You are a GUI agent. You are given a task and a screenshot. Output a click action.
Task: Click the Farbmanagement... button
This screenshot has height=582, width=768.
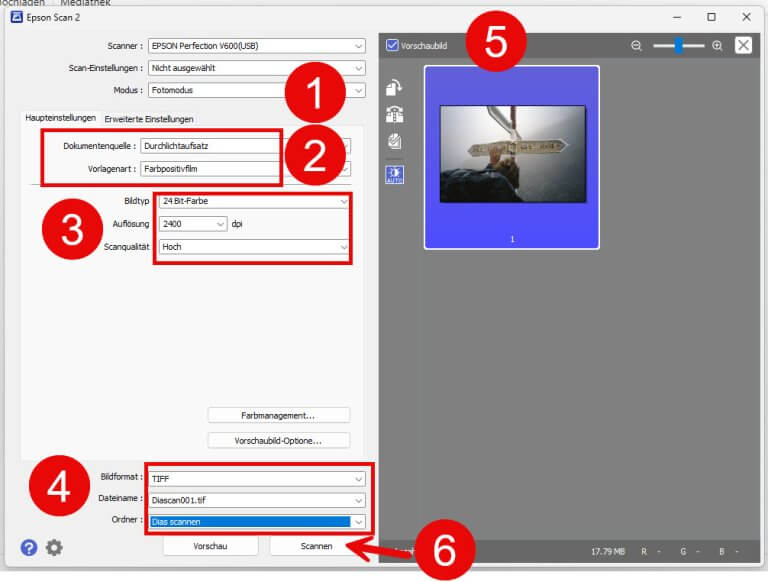[279, 415]
